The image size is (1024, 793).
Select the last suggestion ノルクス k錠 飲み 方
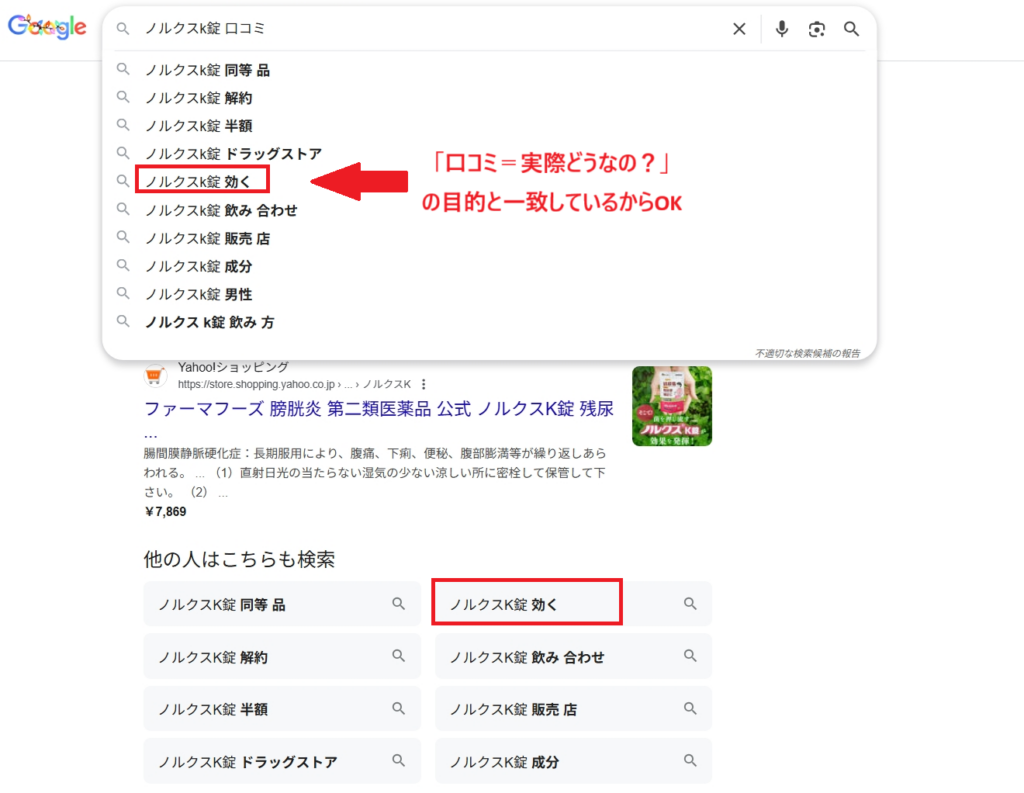(210, 322)
